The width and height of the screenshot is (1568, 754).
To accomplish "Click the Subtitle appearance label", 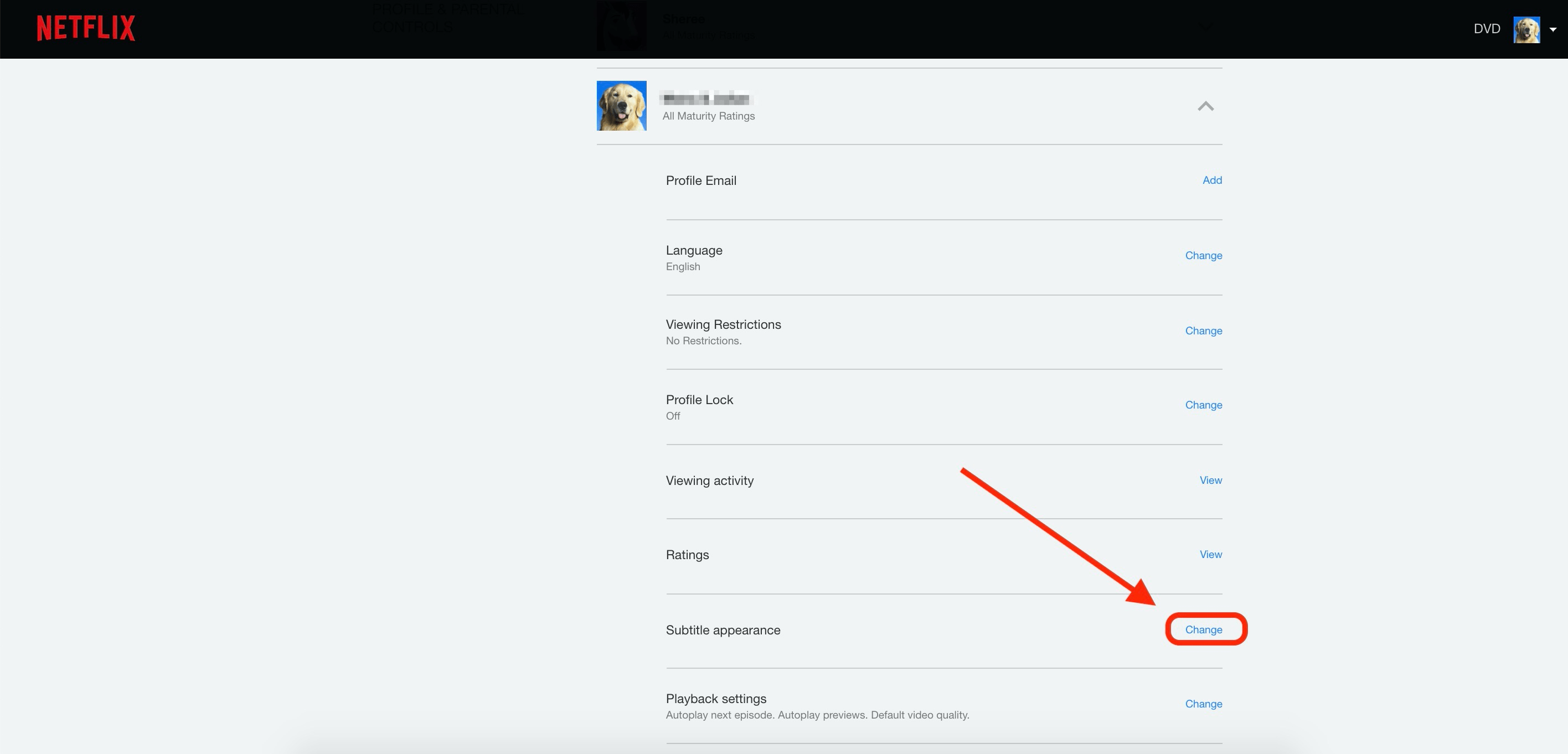I will [723, 631].
